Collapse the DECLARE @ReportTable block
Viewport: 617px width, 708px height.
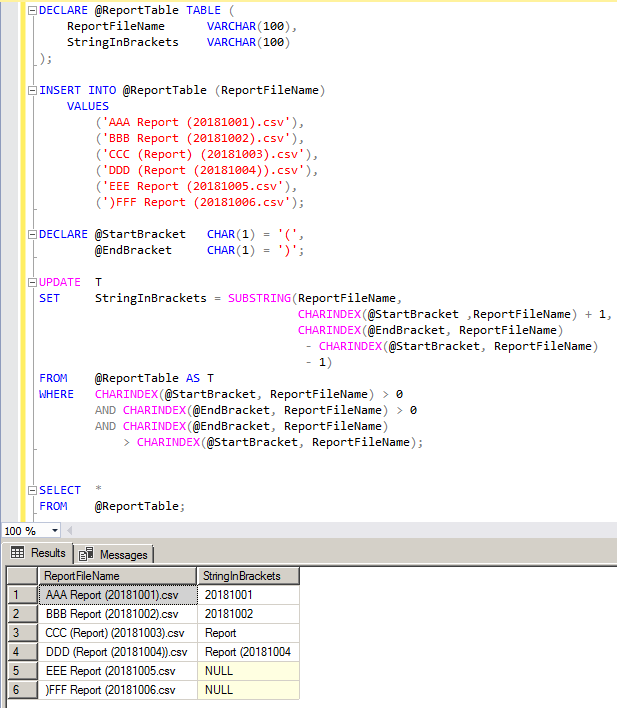32,10
